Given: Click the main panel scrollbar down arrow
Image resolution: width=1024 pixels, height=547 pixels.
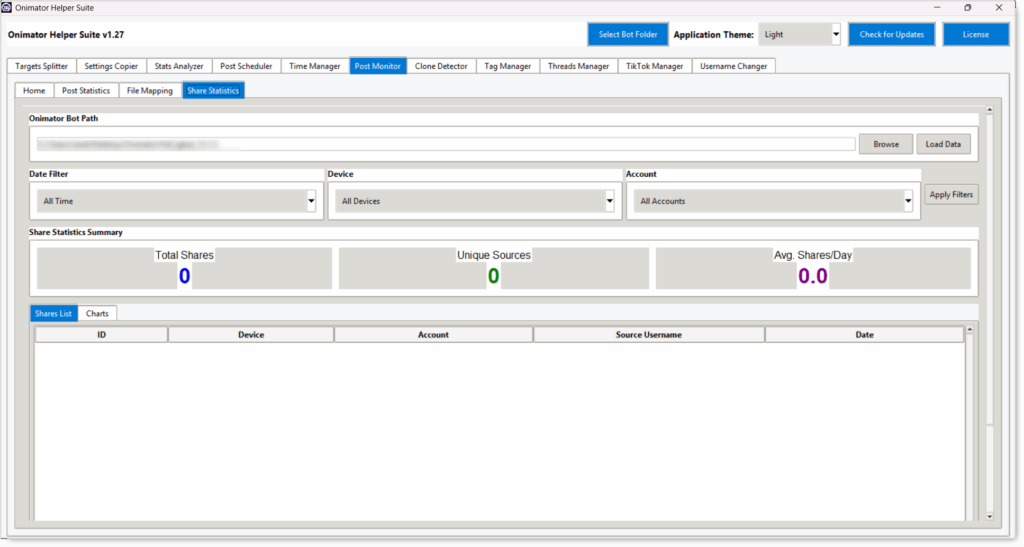Looking at the screenshot, I should tap(989, 516).
